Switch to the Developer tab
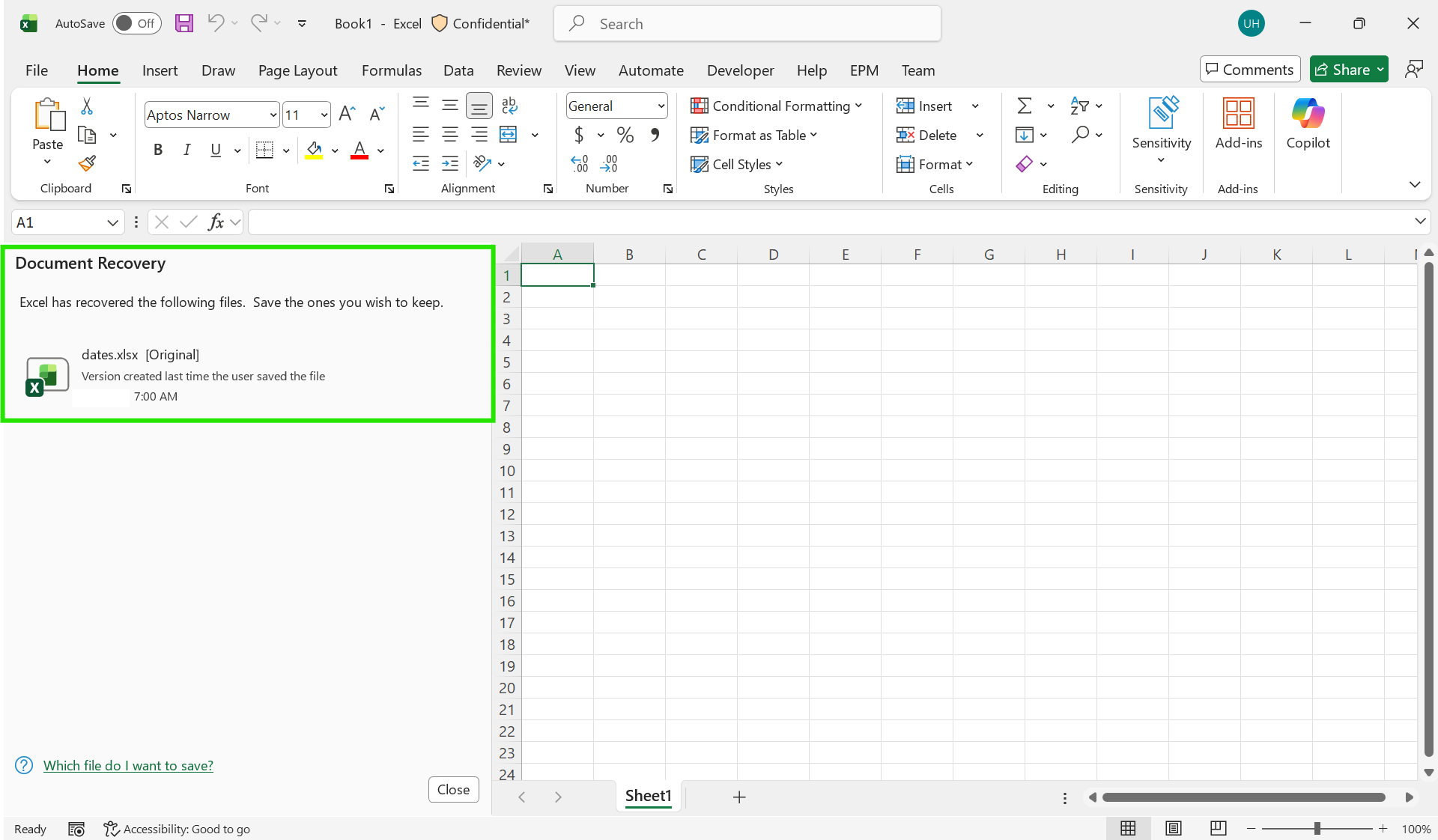This screenshot has width=1438, height=840. 740,70
